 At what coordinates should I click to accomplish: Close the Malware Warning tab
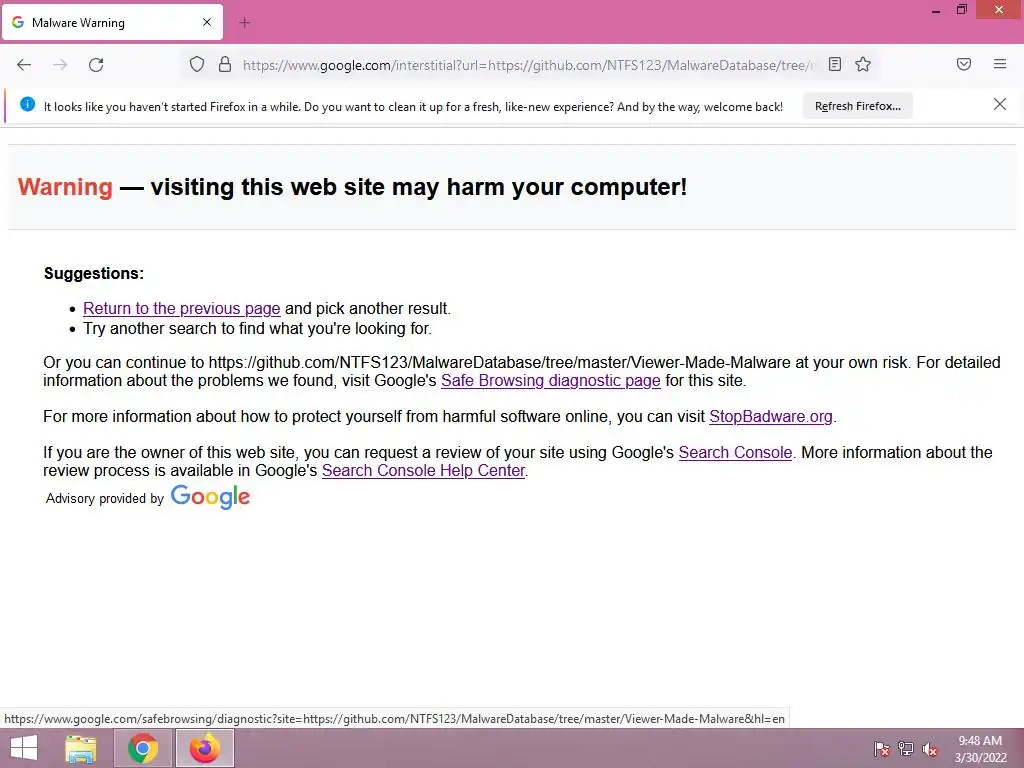[207, 22]
